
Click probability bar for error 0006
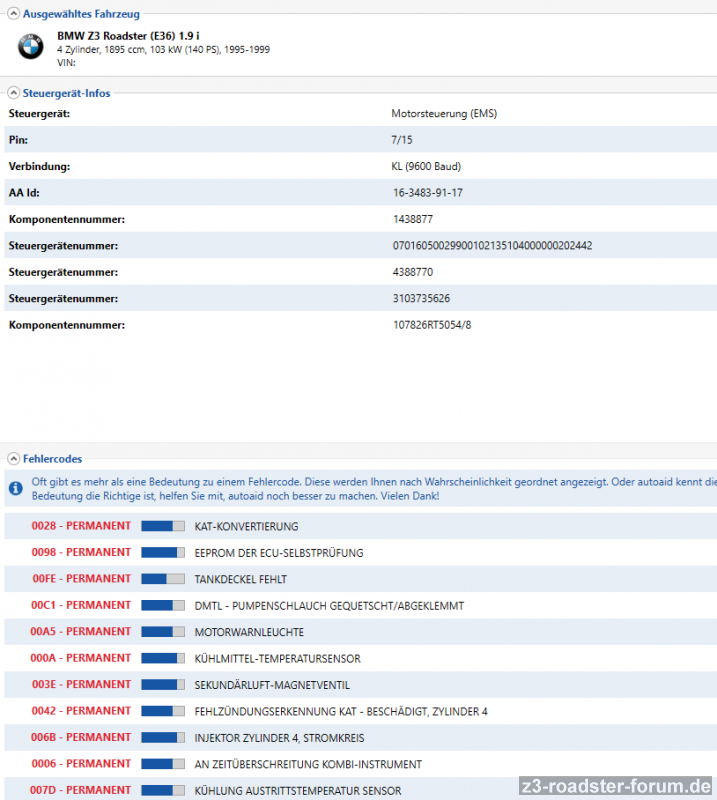tap(163, 764)
